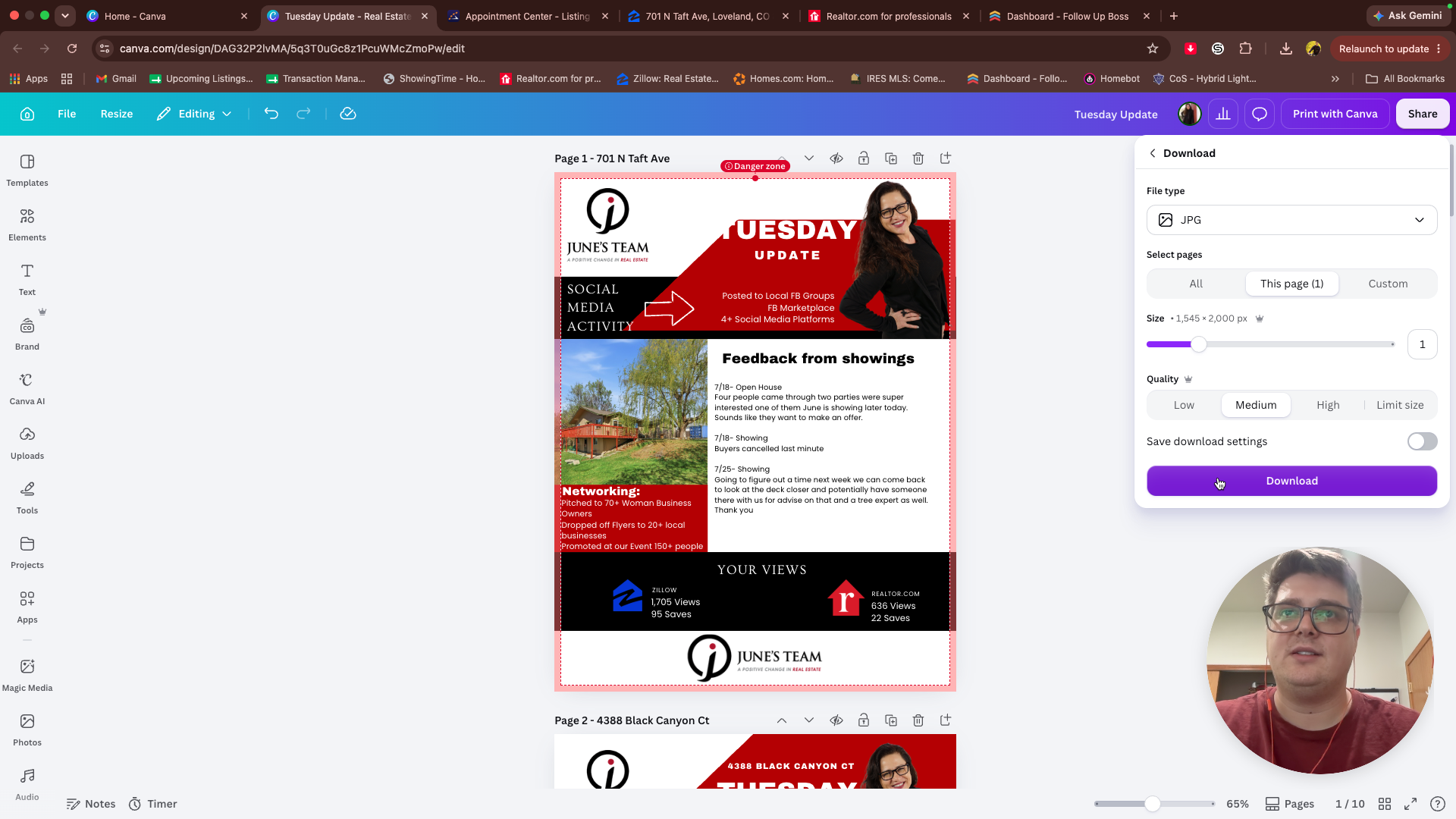Open grid view of pages
Viewport: 1456px width, 819px height.
tap(1385, 804)
